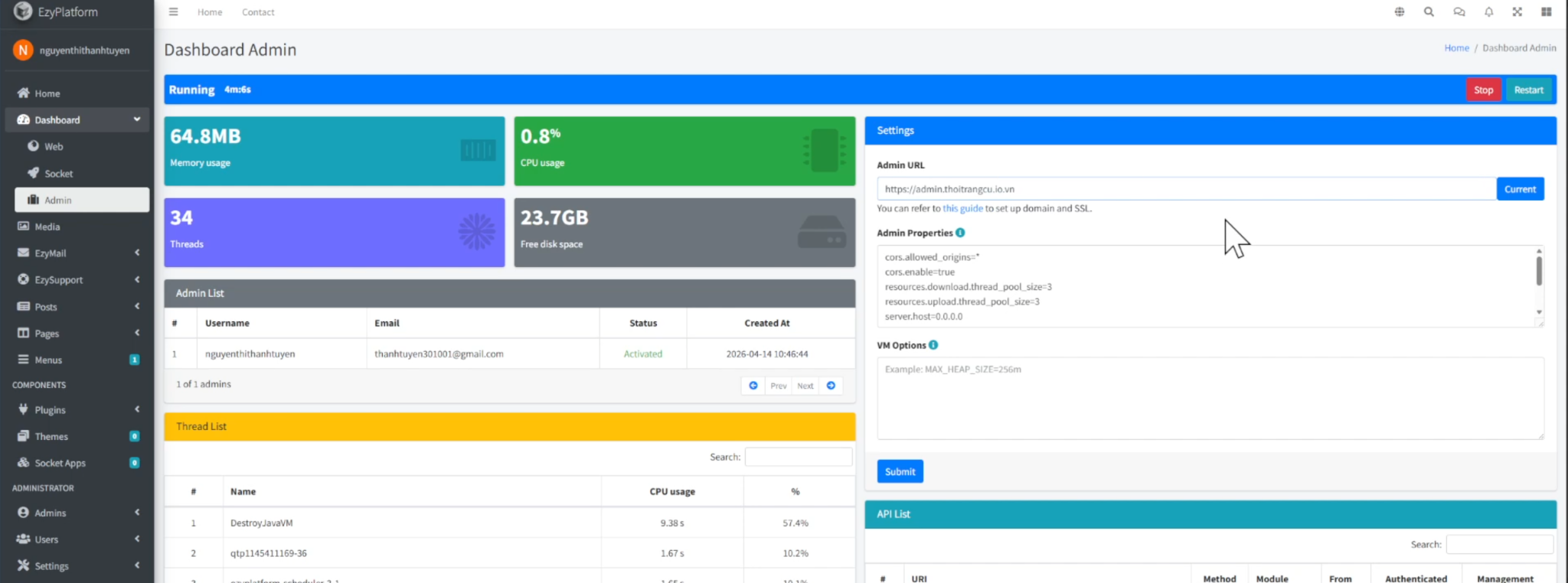This screenshot has height=583, width=1568.
Task: Select Media in the sidebar
Action: (x=47, y=226)
